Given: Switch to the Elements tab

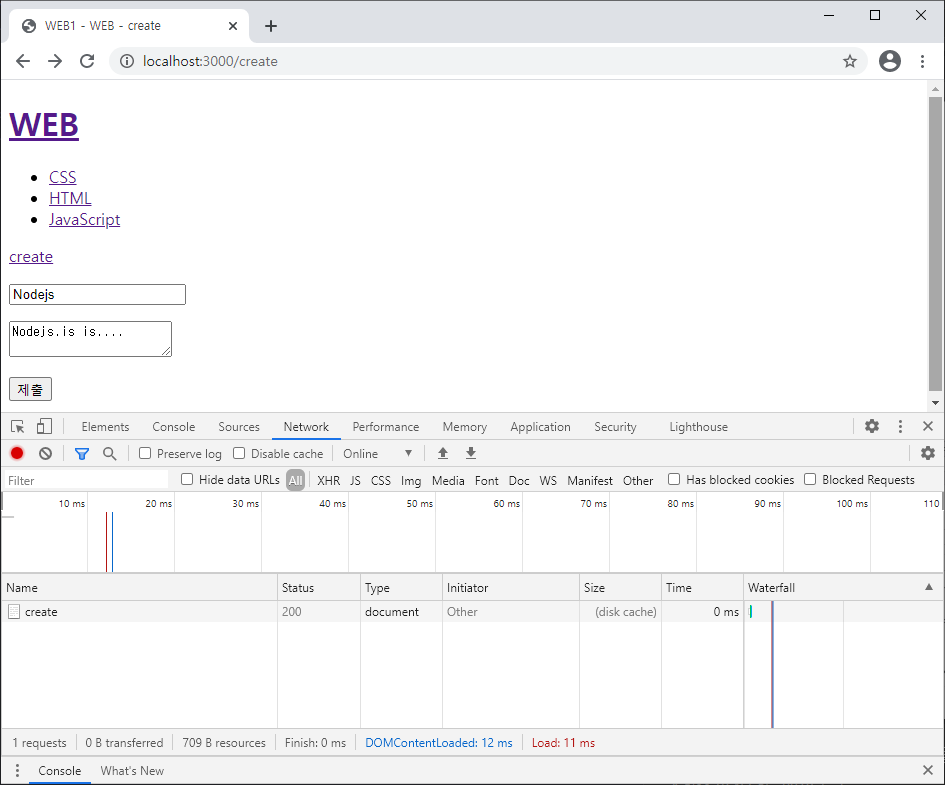Looking at the screenshot, I should click(105, 427).
